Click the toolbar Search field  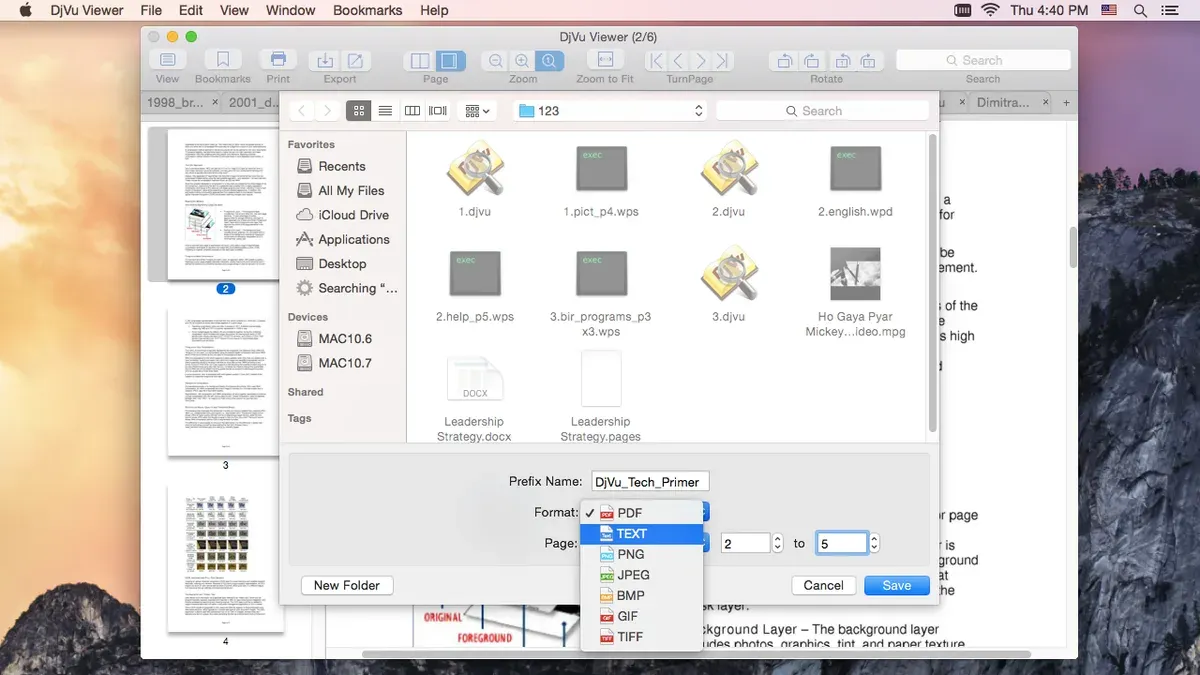[x=982, y=61]
